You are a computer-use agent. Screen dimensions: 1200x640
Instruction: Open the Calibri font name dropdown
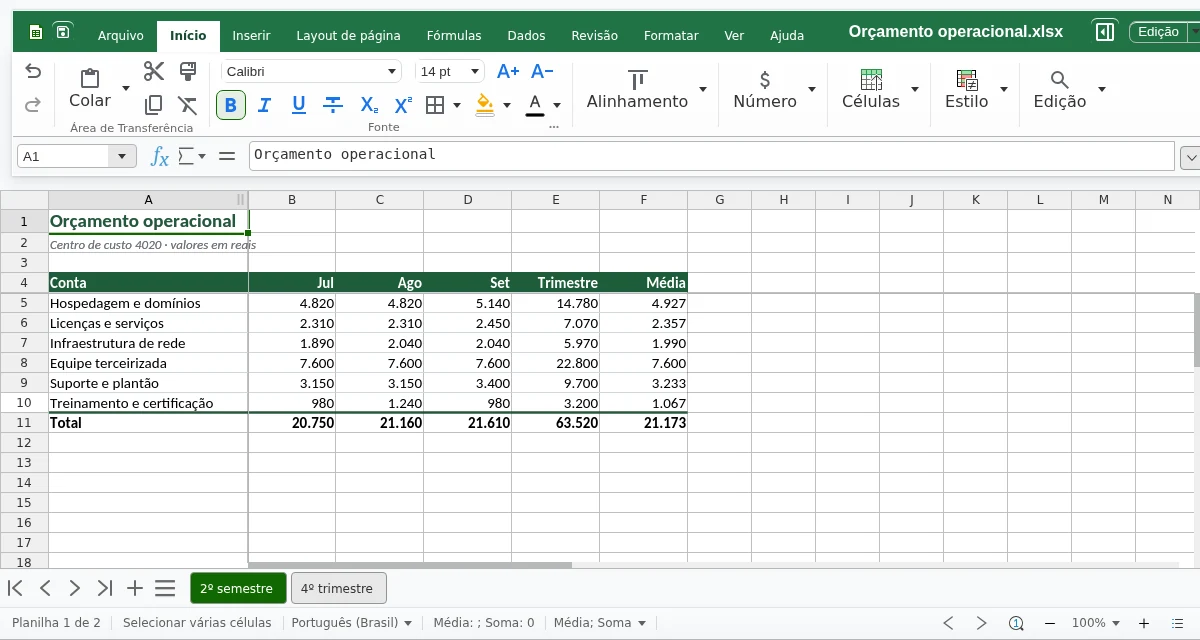(x=393, y=71)
